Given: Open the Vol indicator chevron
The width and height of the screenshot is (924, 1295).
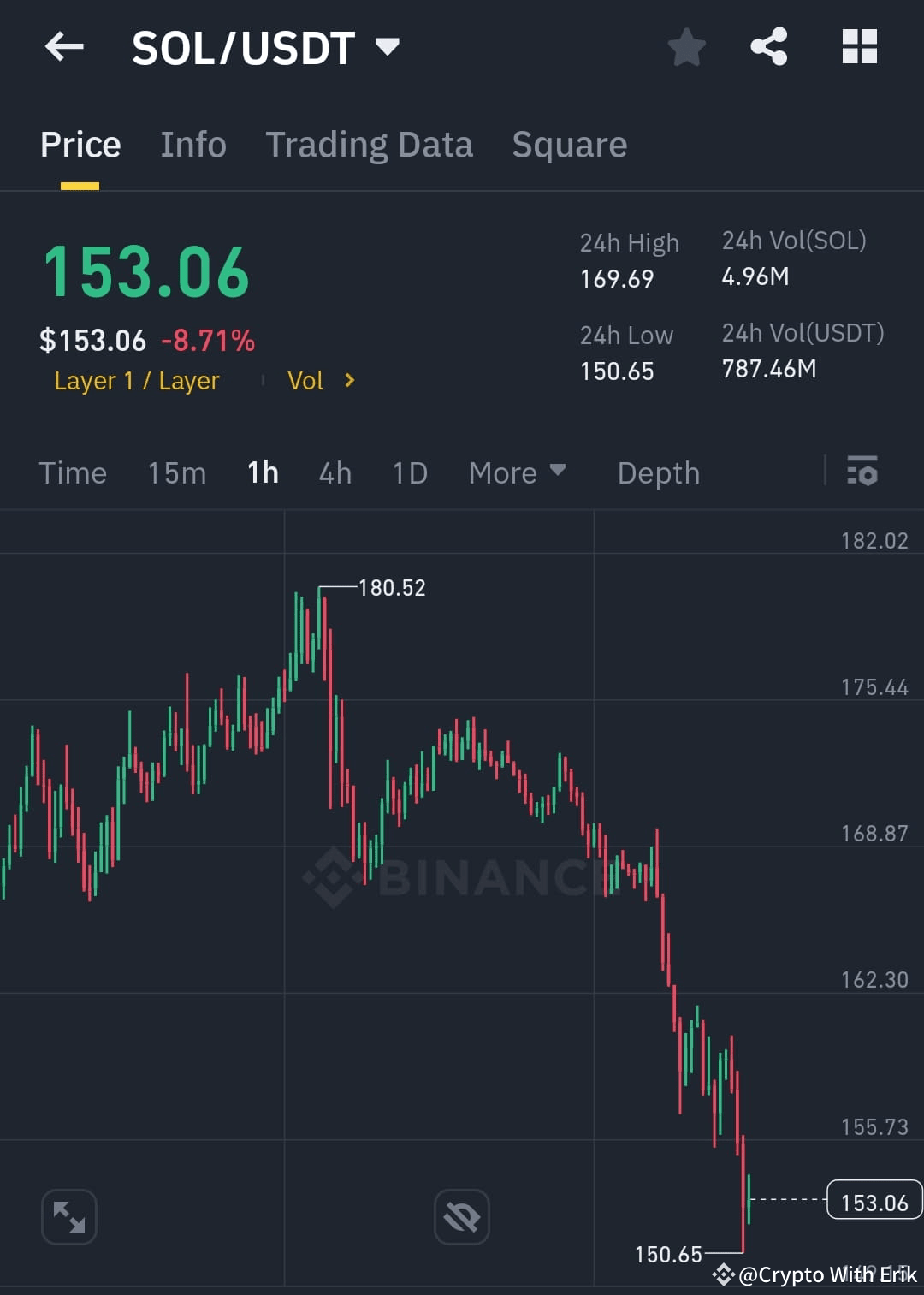Looking at the screenshot, I should [x=350, y=380].
